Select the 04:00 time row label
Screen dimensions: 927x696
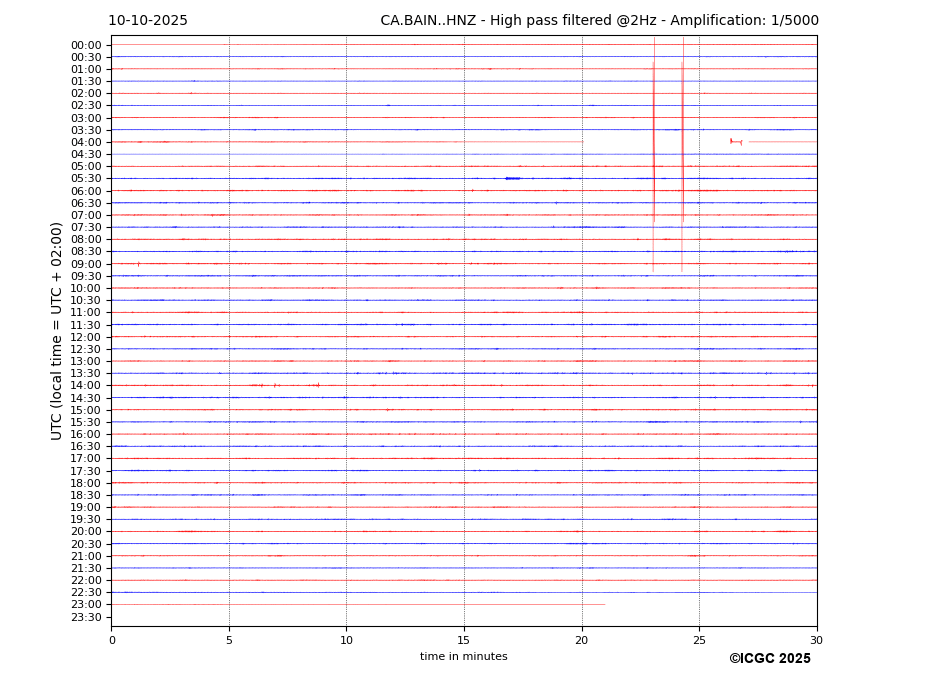pyautogui.click(x=86, y=142)
